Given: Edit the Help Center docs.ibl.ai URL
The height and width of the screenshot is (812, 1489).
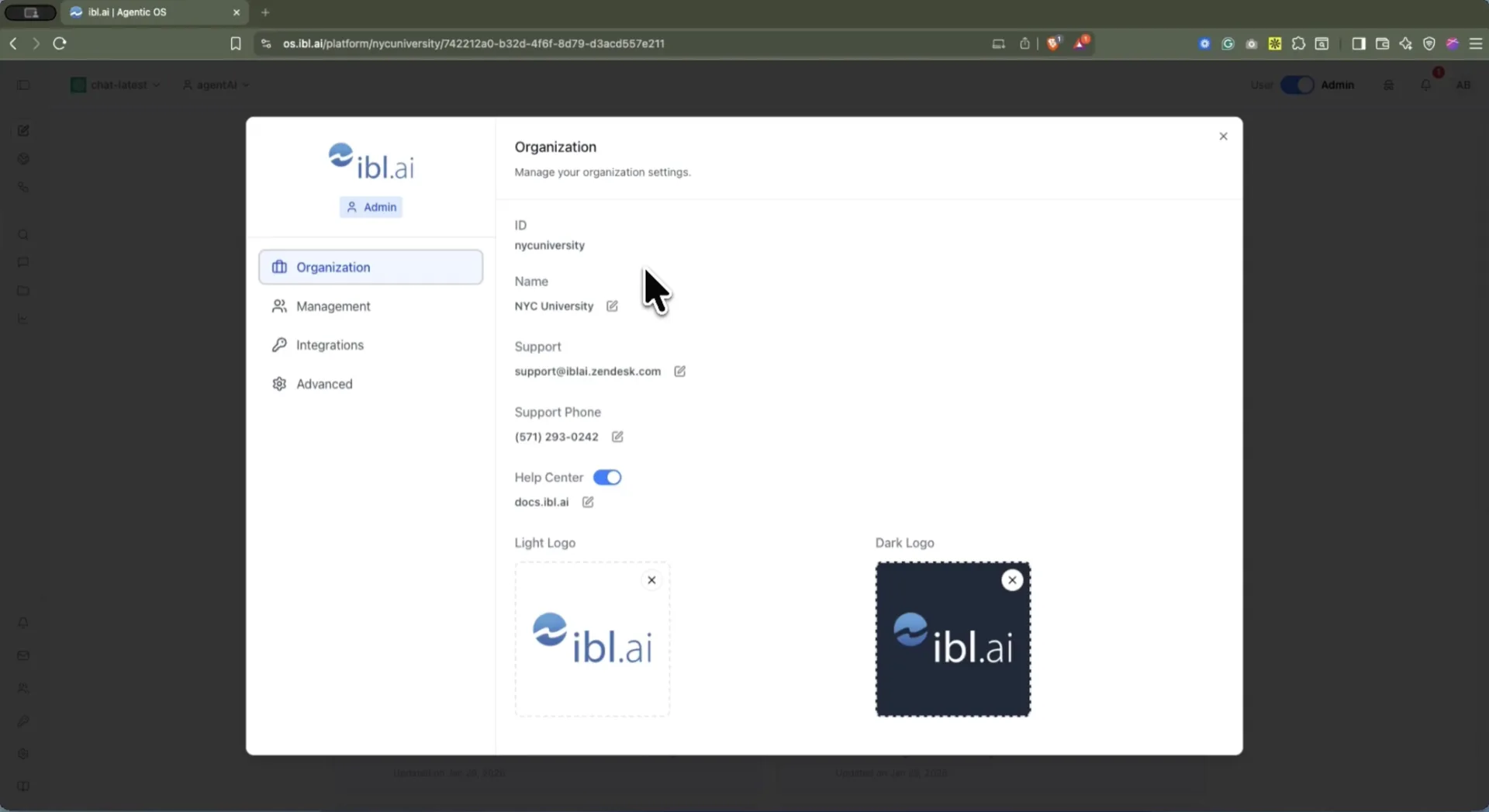Looking at the screenshot, I should (588, 502).
